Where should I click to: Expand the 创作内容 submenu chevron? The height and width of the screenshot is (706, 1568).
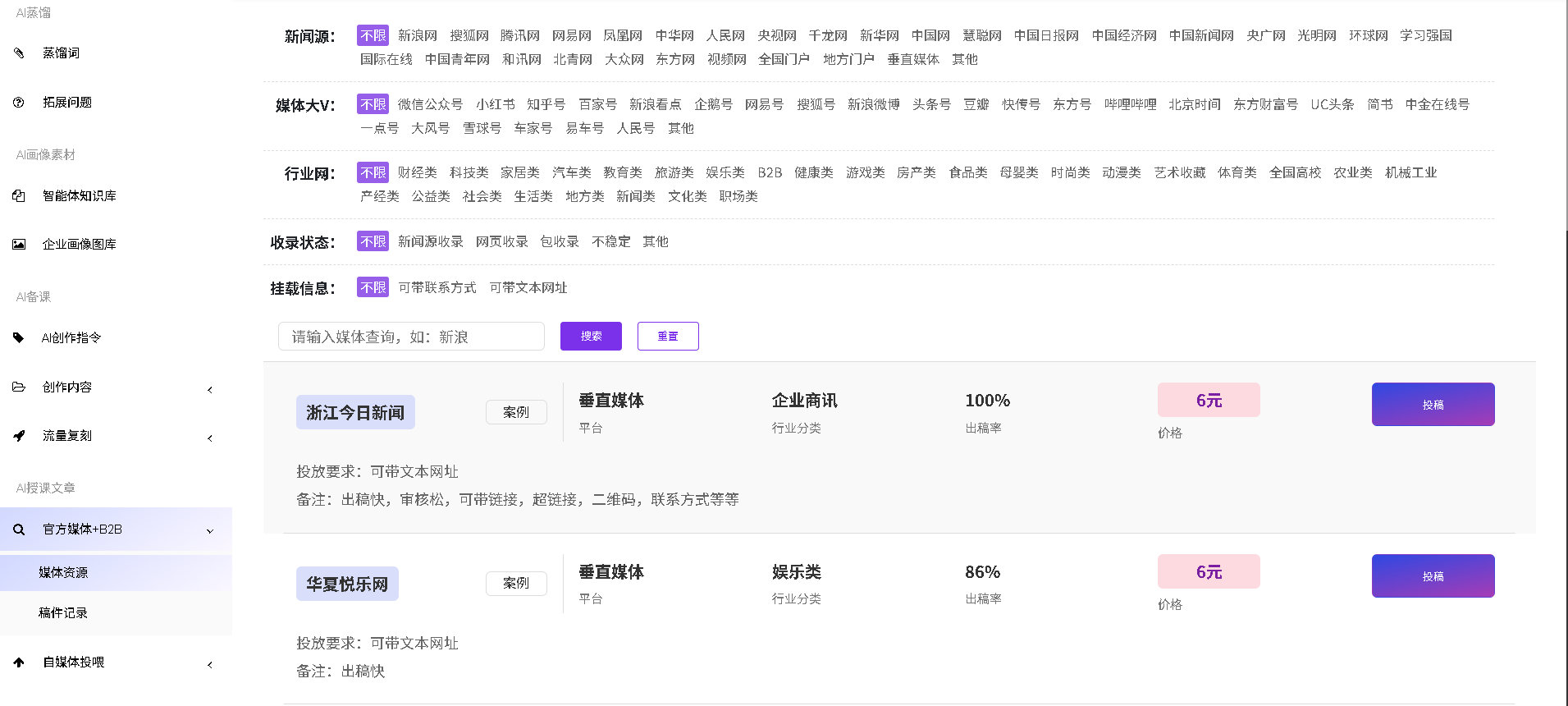coord(210,389)
